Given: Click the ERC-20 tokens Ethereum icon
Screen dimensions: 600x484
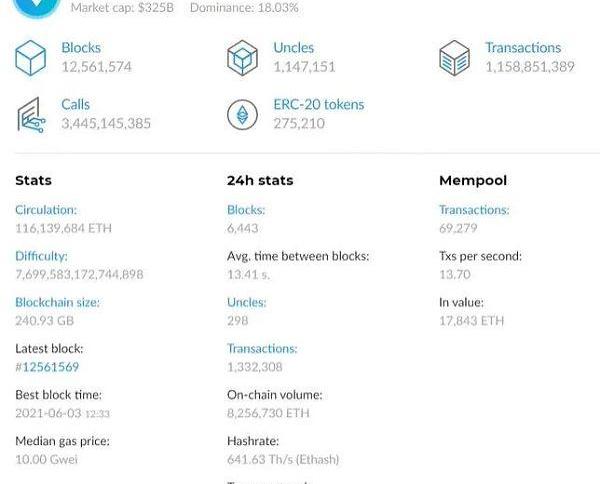Looking at the screenshot, I should 243,115.
